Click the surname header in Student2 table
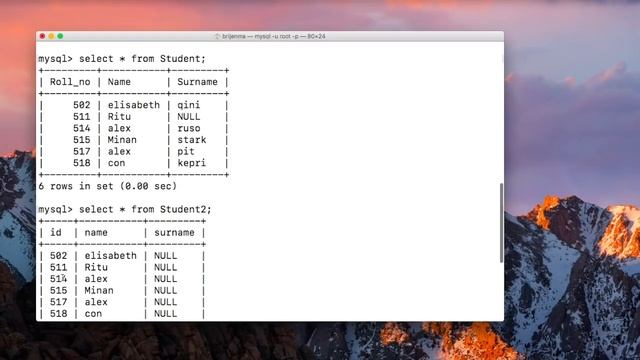The image size is (640, 360). 174,233
